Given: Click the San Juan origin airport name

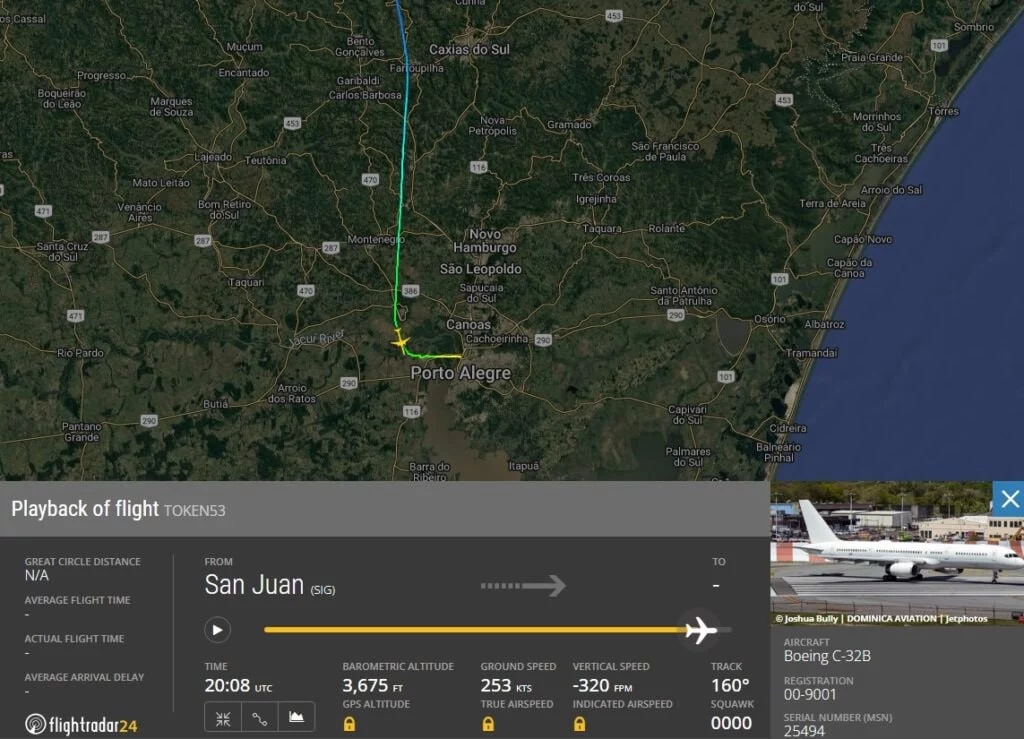Looking at the screenshot, I should click(254, 584).
